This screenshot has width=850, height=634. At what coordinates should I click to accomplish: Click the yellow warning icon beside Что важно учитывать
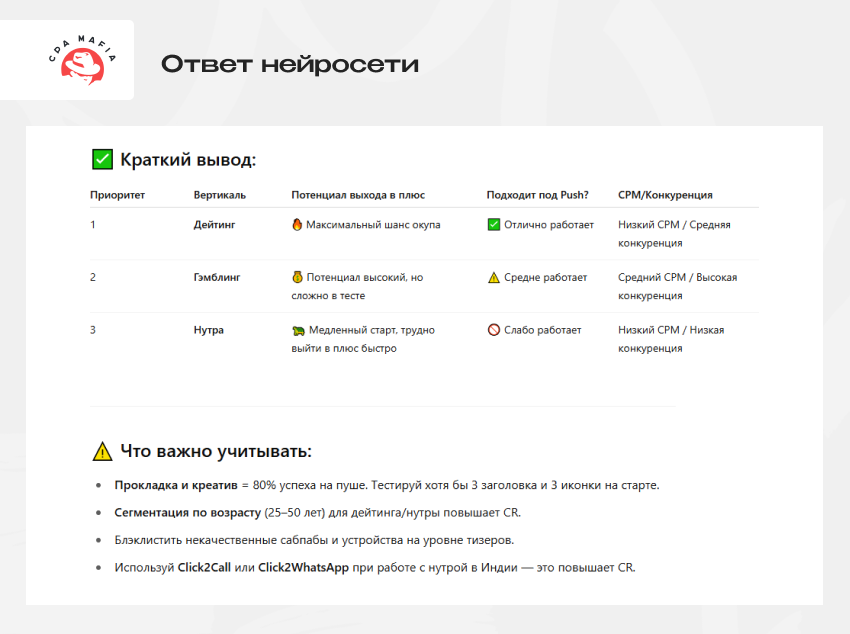click(102, 451)
